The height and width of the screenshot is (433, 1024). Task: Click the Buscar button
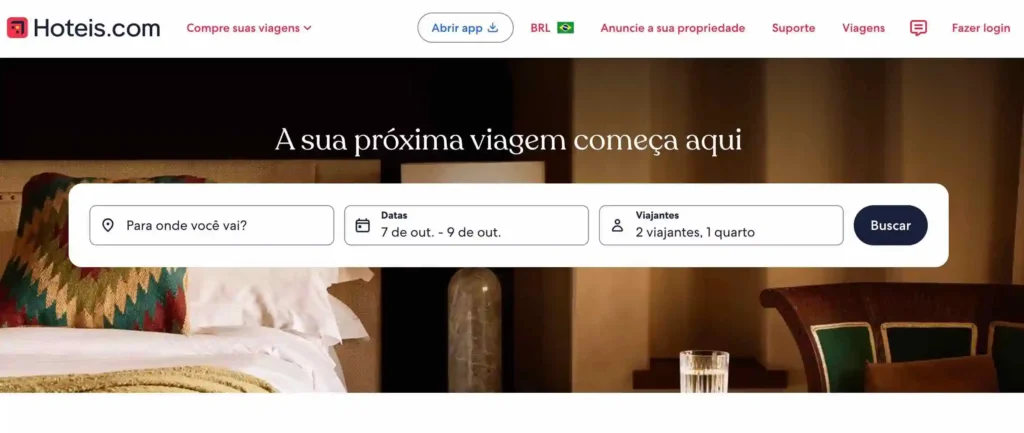(890, 225)
